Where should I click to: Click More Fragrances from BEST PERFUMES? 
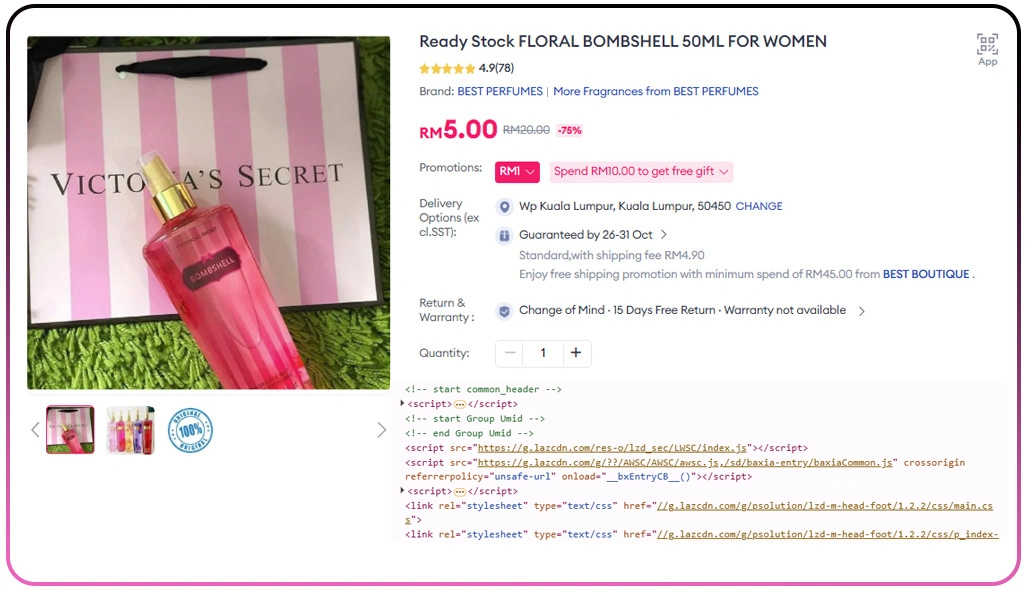click(x=656, y=92)
